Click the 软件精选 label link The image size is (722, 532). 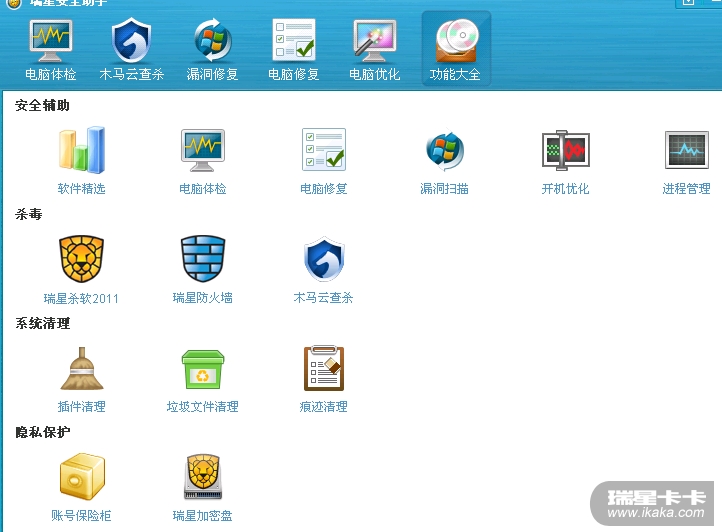click(x=82, y=188)
